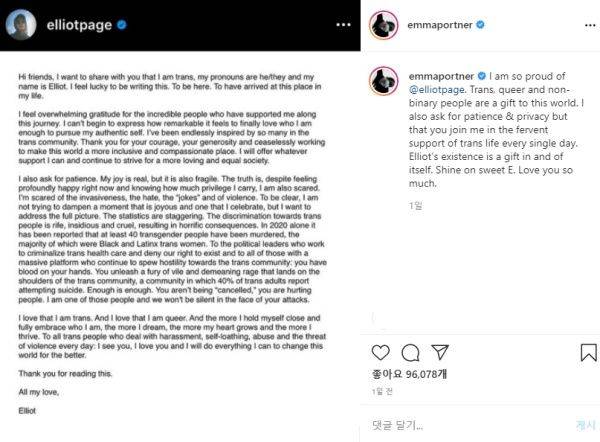
Task: Open comments via speech bubble icon
Action: point(410,353)
